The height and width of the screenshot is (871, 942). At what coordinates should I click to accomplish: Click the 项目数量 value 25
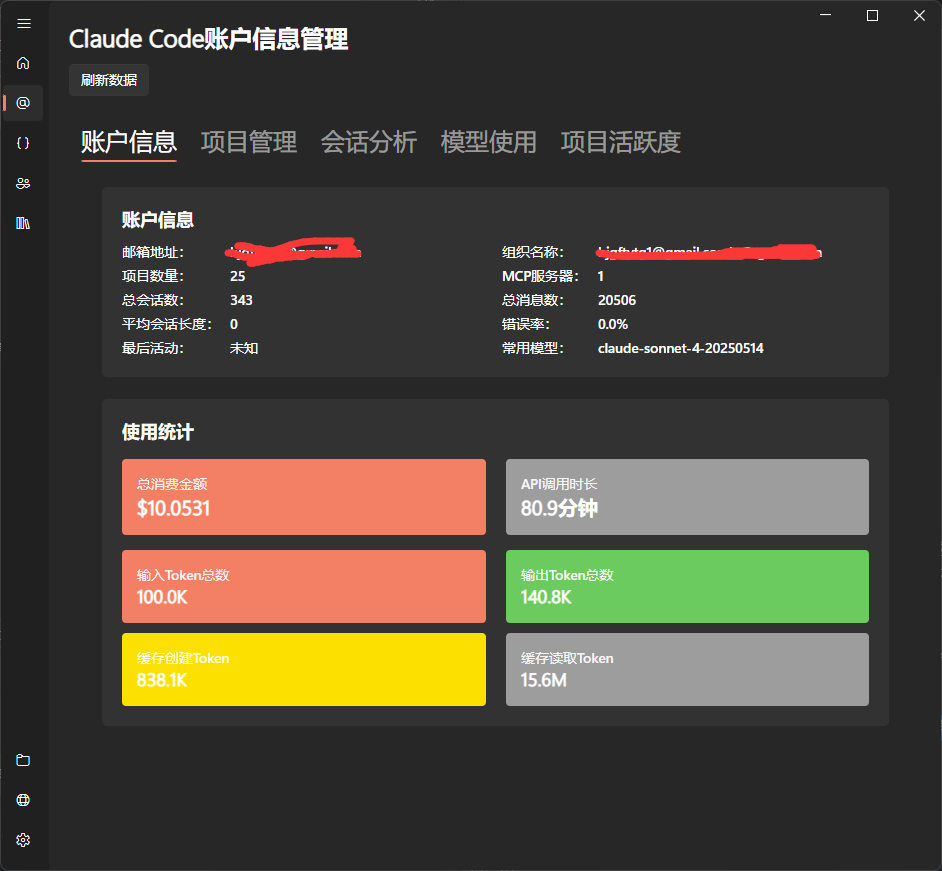coord(238,276)
